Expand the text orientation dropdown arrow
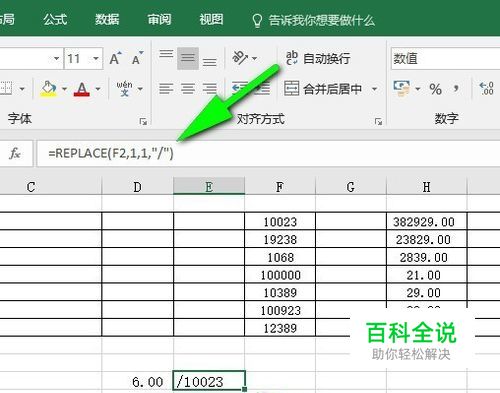This screenshot has height=393, width=500. click(x=255, y=59)
